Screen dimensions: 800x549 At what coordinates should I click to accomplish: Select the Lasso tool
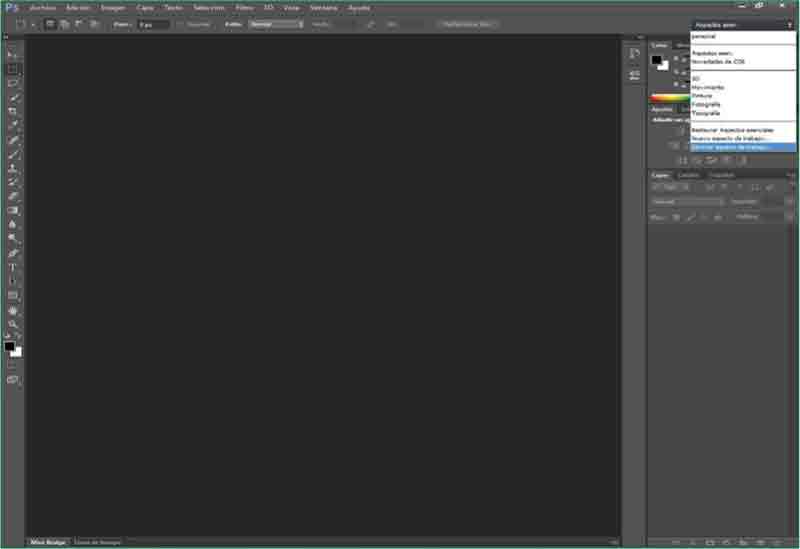(x=13, y=83)
